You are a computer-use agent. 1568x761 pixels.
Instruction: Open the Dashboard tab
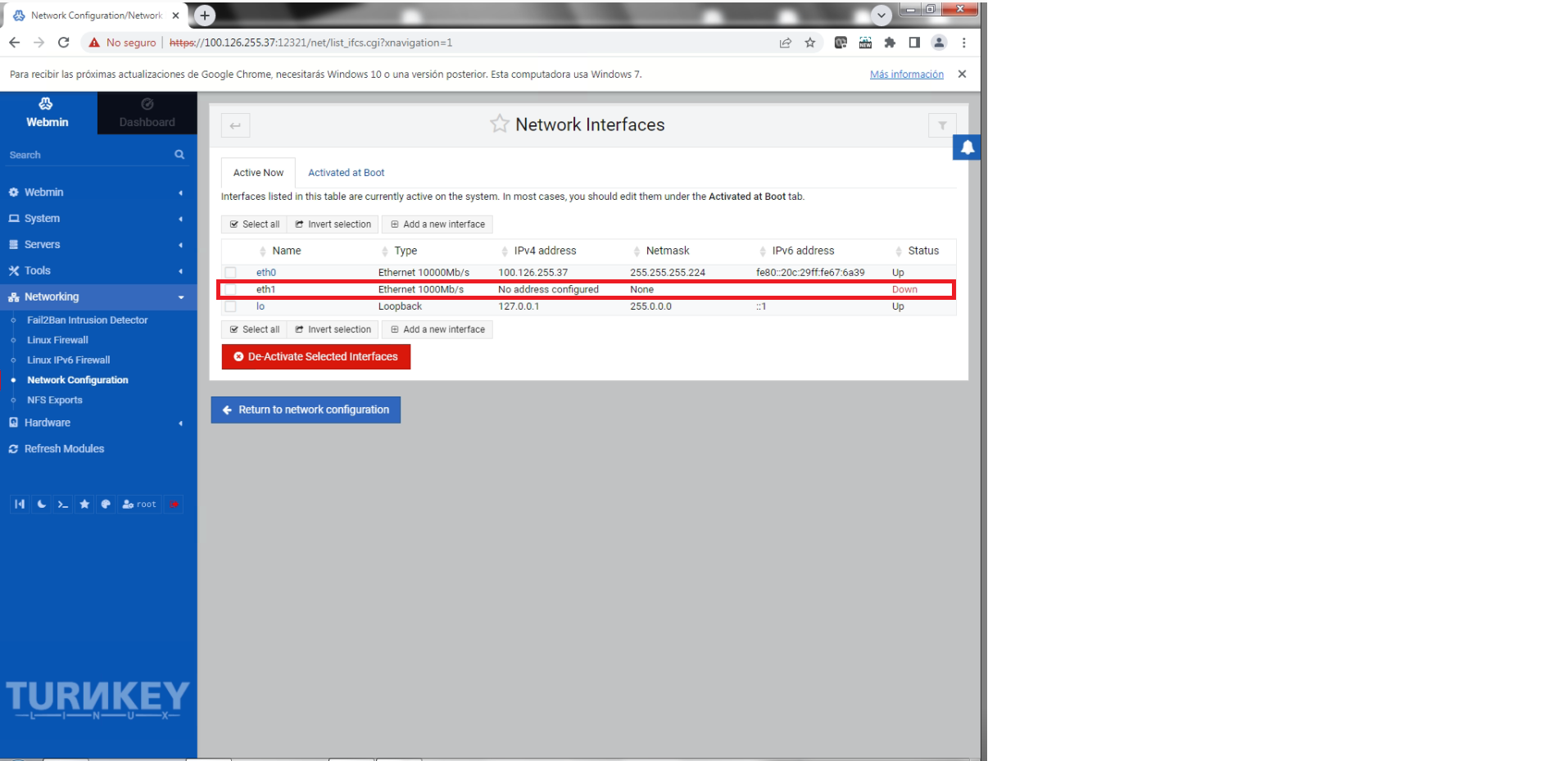coord(147,113)
